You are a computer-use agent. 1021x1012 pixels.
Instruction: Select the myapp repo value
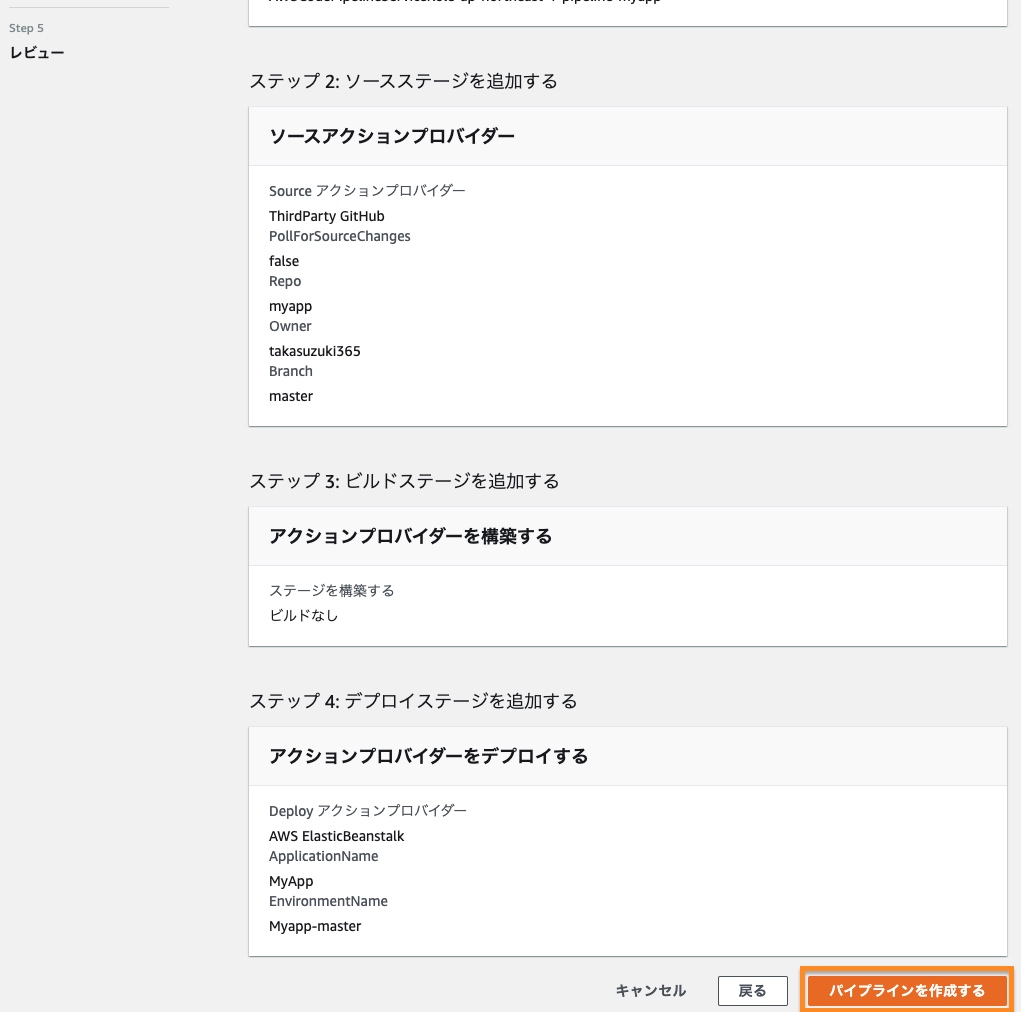290,306
